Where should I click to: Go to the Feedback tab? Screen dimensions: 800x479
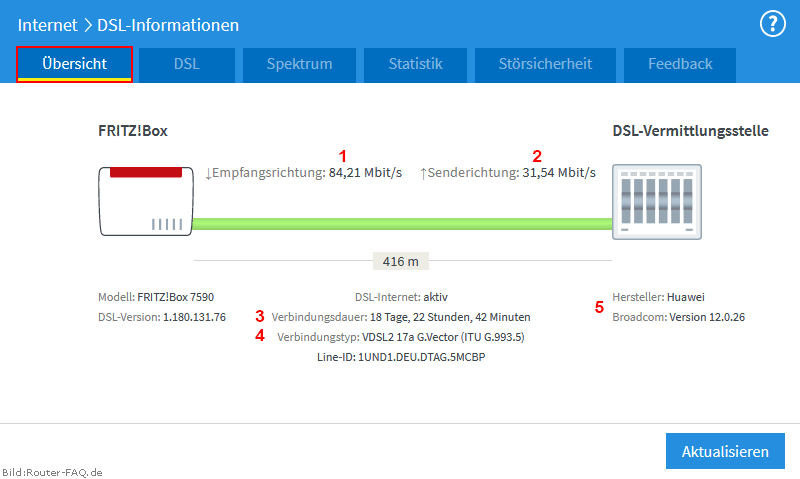[680, 64]
